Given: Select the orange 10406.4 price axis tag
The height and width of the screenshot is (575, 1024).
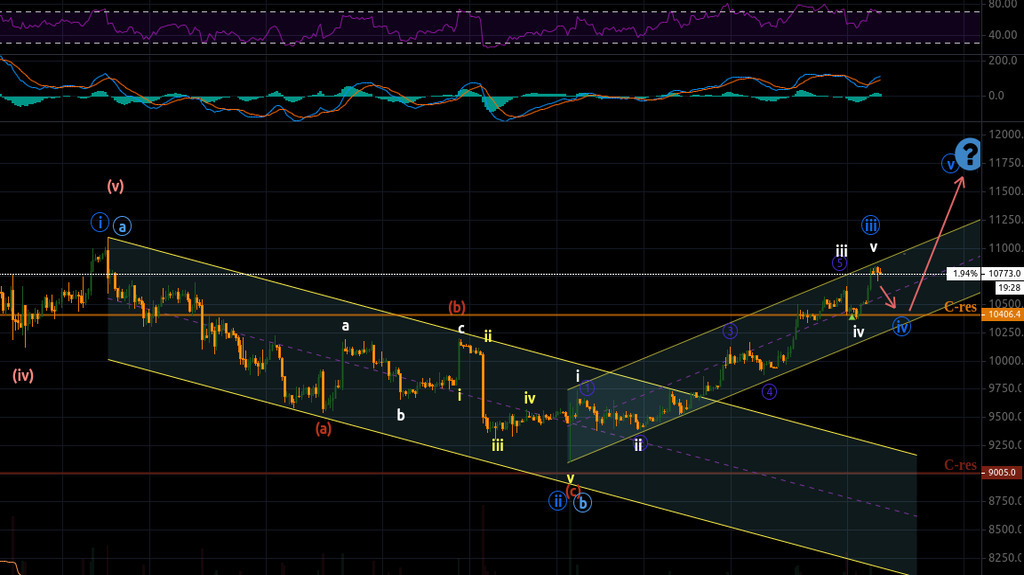Looking at the screenshot, I should [x=1003, y=315].
